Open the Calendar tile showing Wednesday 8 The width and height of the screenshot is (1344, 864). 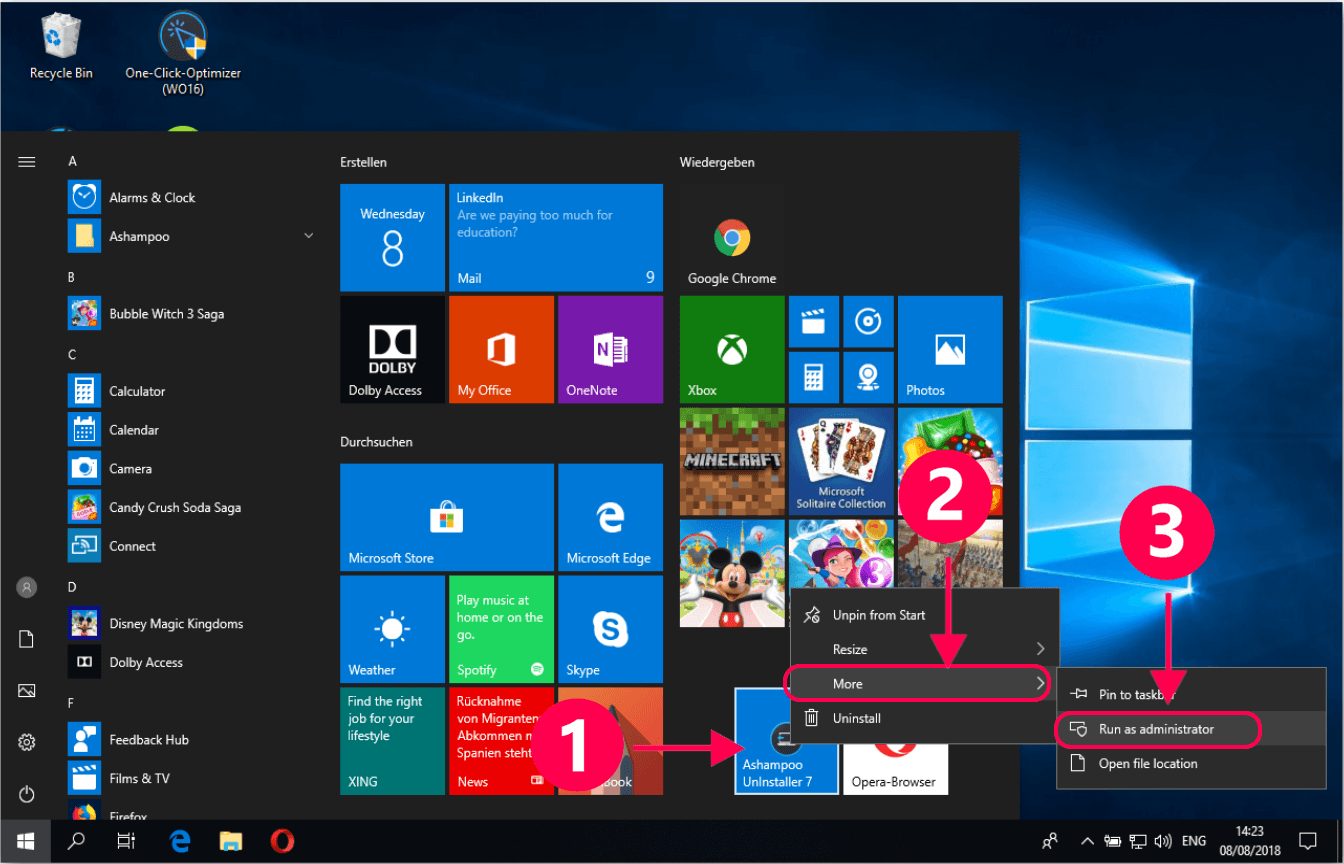tap(392, 237)
